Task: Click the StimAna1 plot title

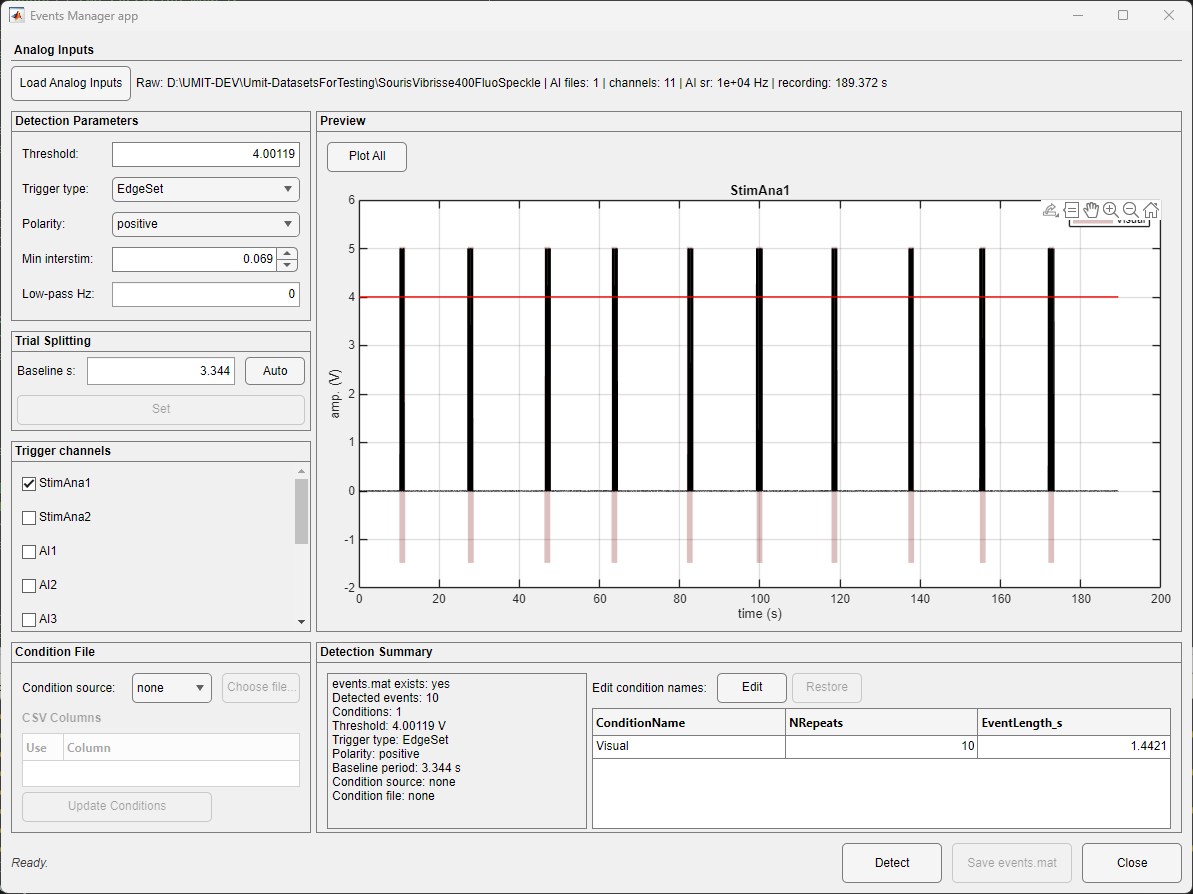Action: coord(759,190)
